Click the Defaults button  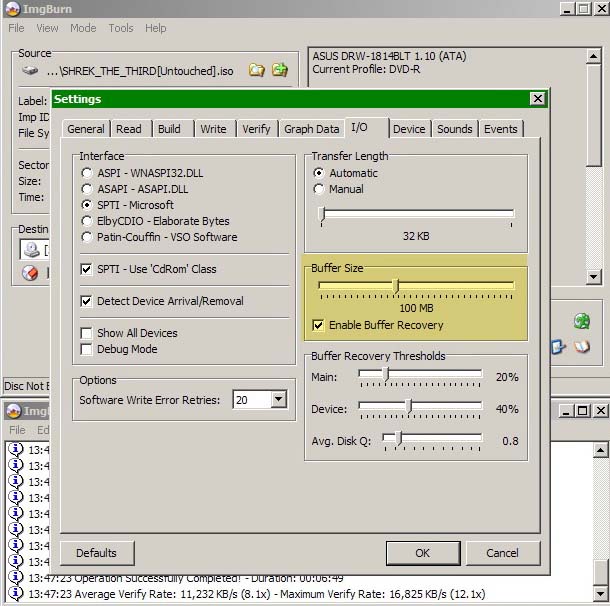pyautogui.click(x=96, y=553)
